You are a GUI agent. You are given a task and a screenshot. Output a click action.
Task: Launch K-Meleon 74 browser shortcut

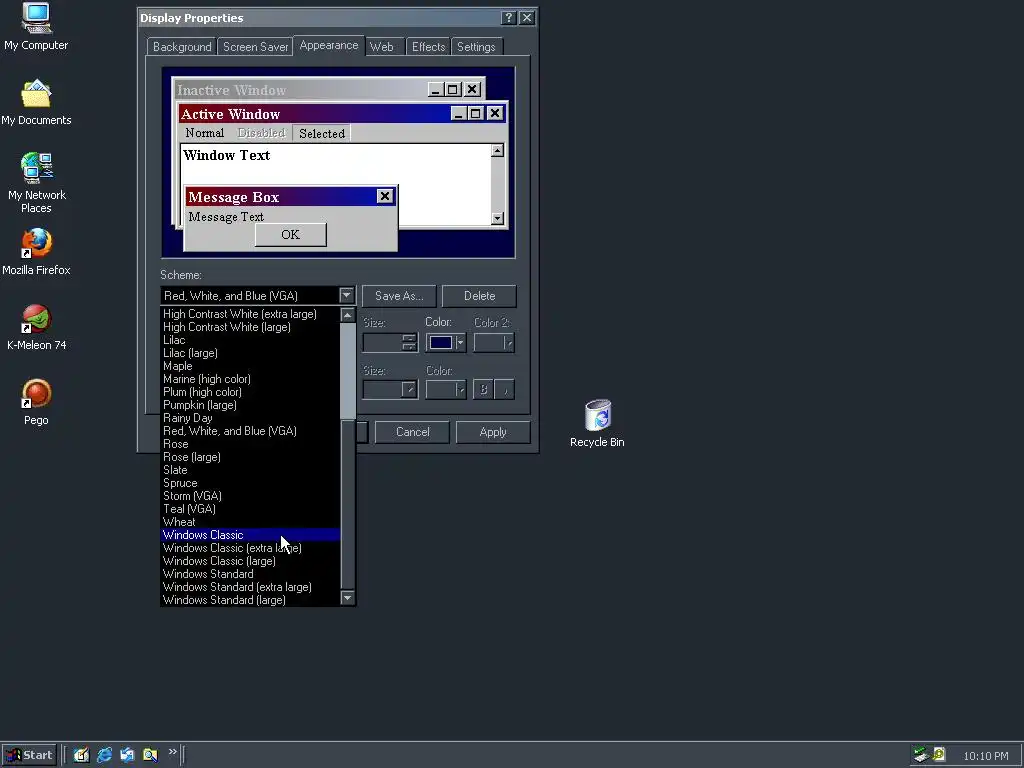[x=36, y=327]
